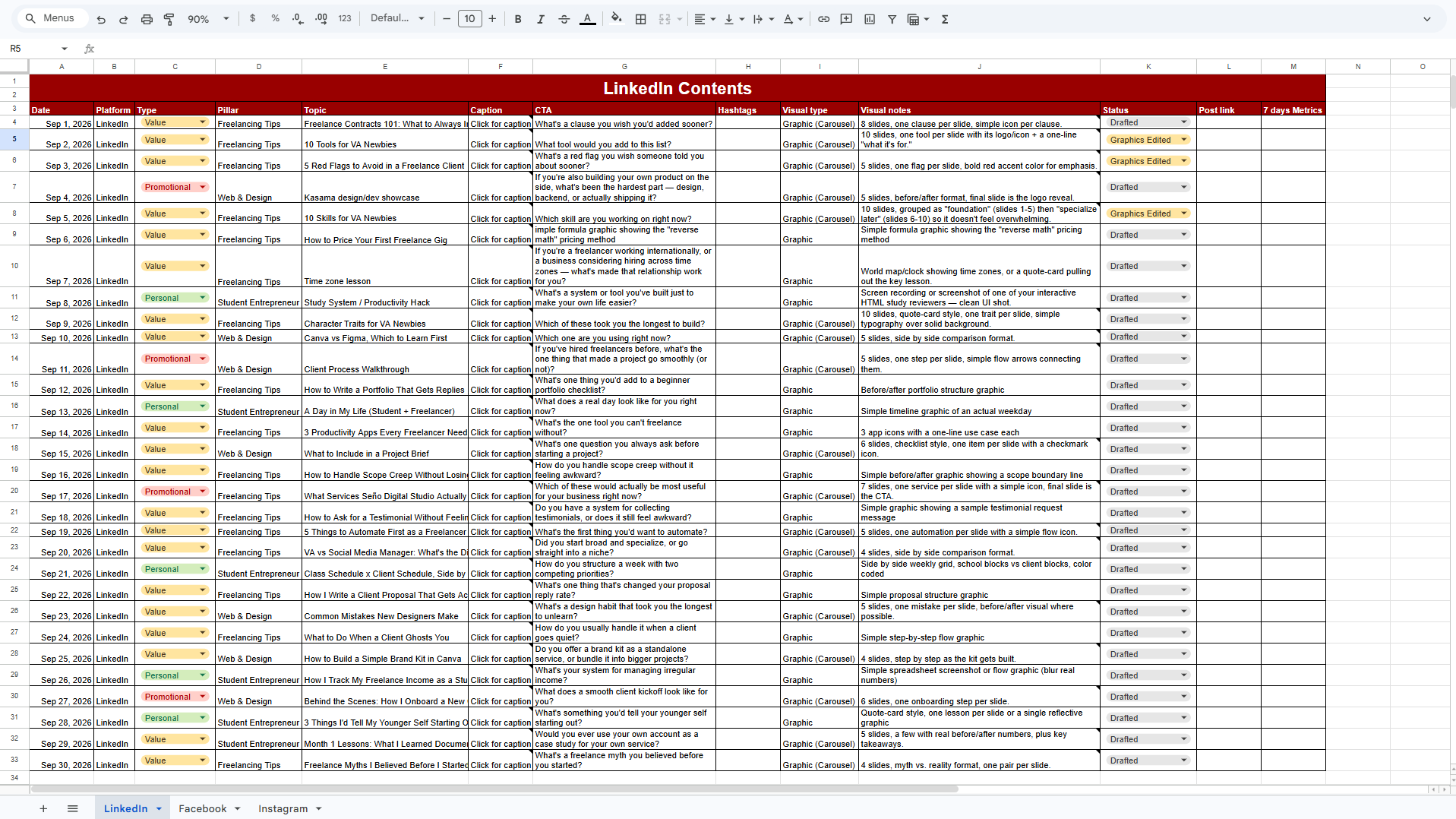The width and height of the screenshot is (1456, 819).
Task: Insert a chart
Action: 870,19
